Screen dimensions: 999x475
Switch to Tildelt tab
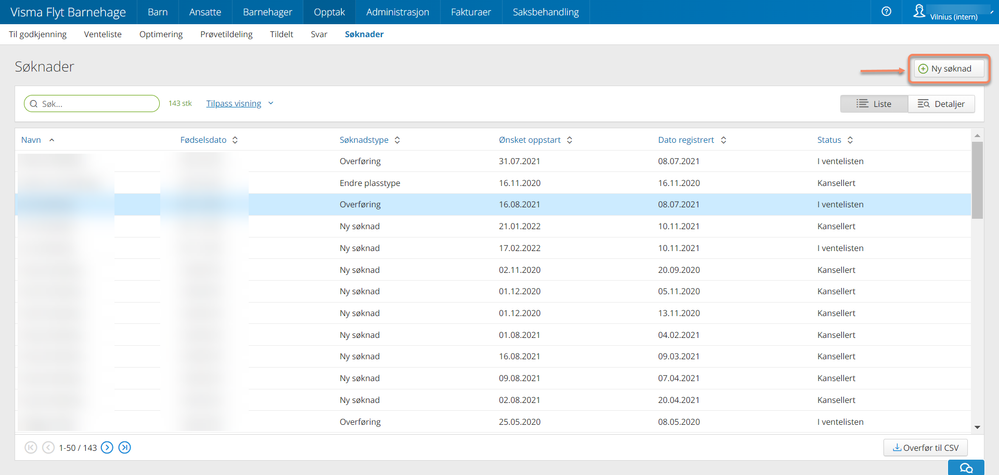tap(282, 34)
